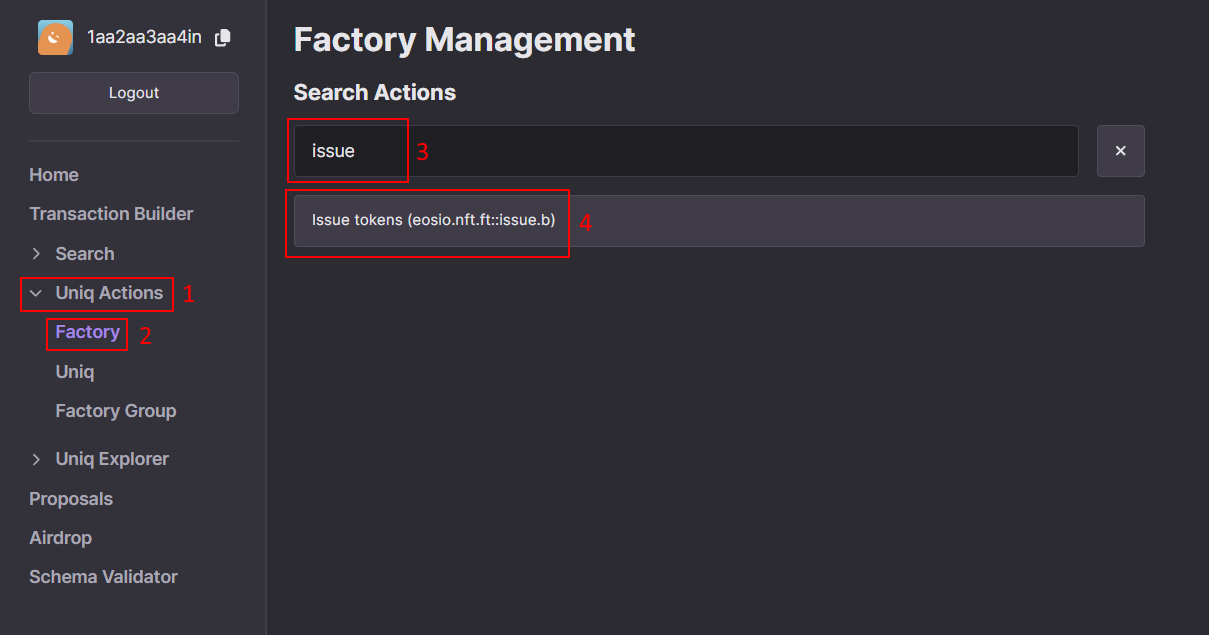Open the Uniq submenu item
This screenshot has width=1209, height=635.
75,372
